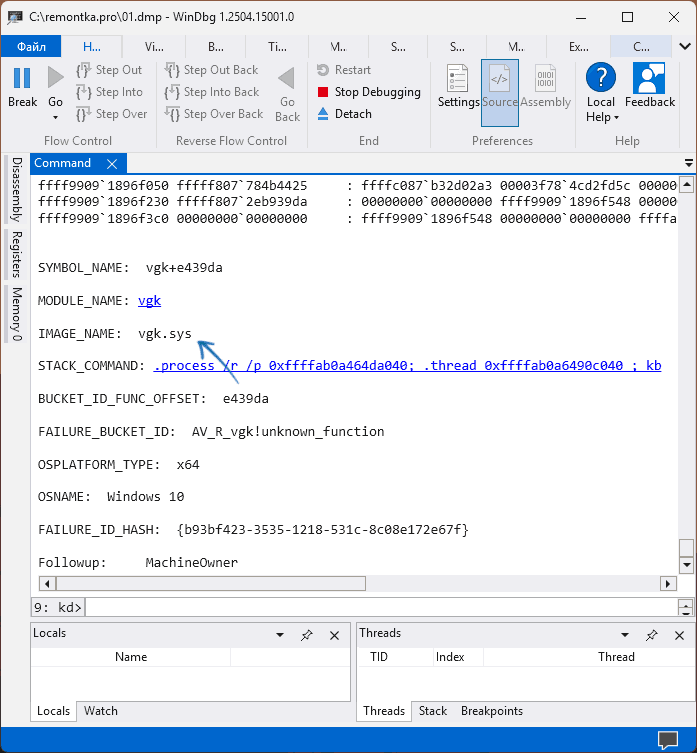Click Step Into Back
Image resolution: width=697 pixels, height=753 pixels.
(x=212, y=92)
